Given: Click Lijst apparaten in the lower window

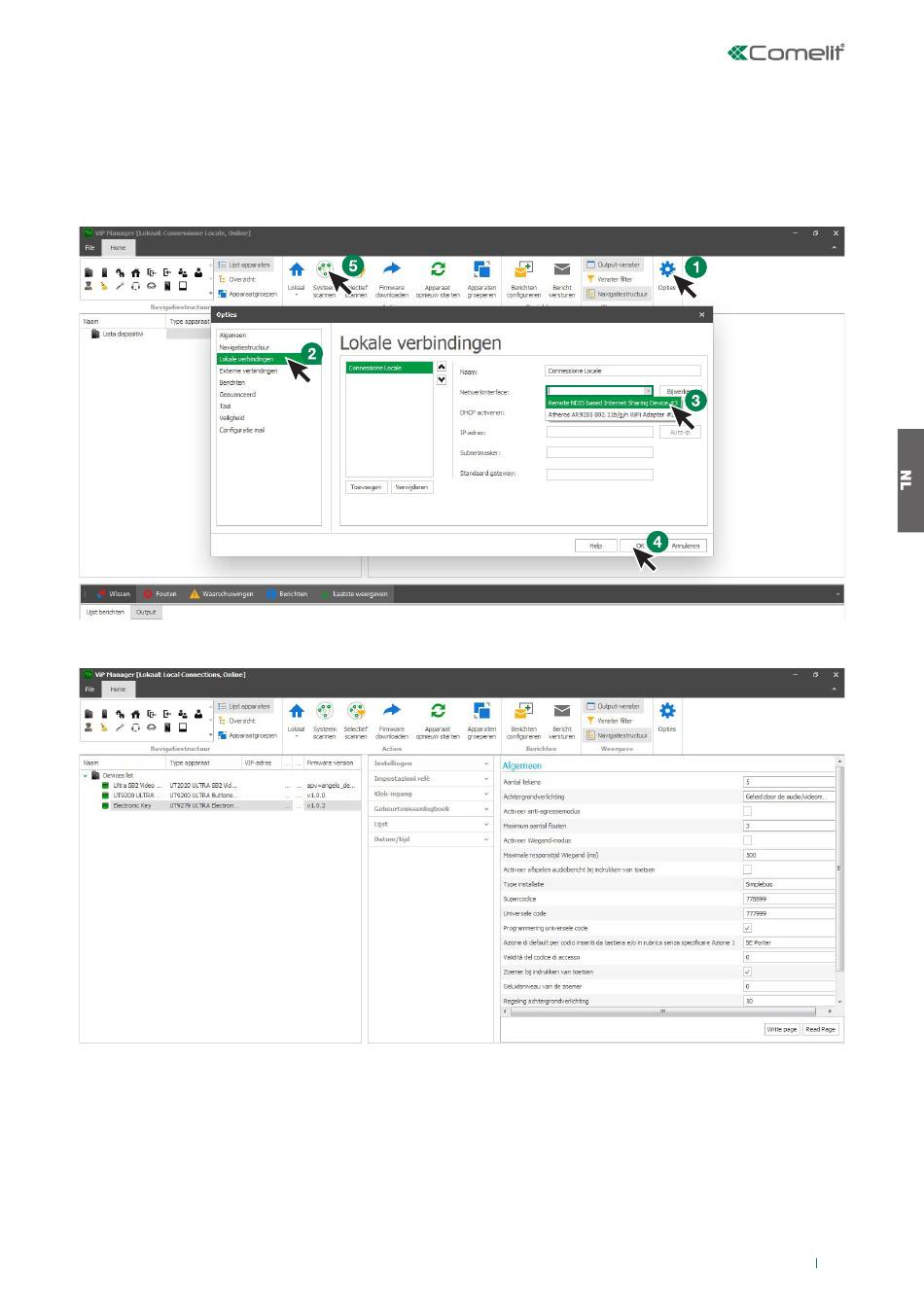Looking at the screenshot, I should 245,706.
